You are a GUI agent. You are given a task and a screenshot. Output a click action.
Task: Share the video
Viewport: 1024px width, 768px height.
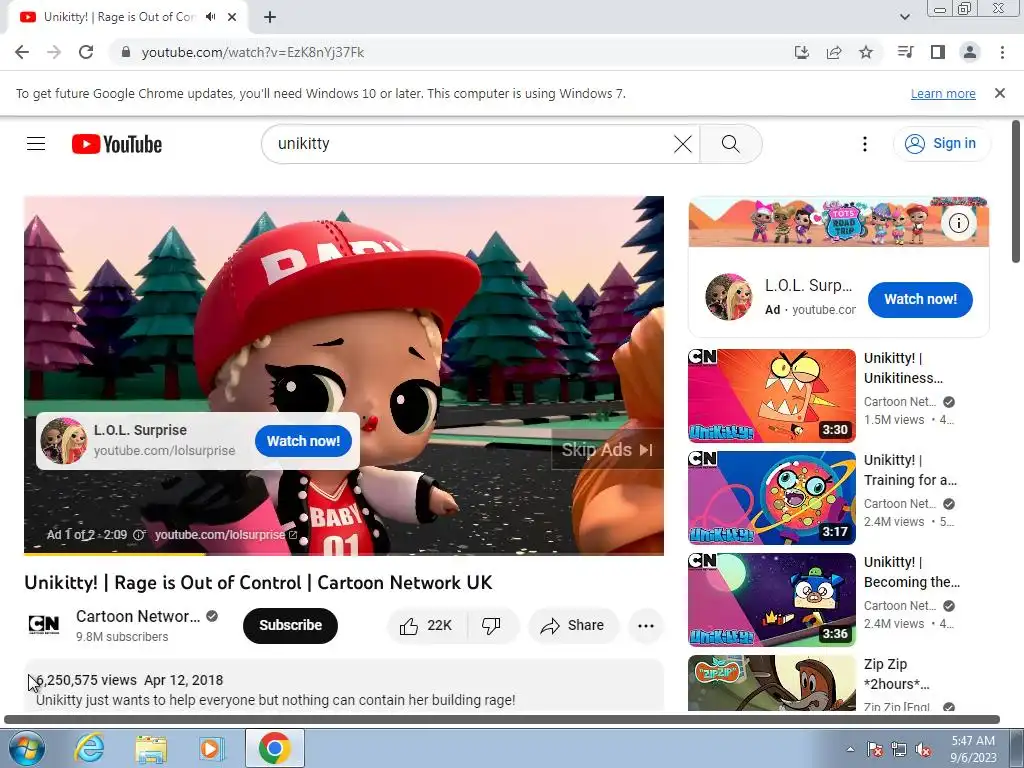pyautogui.click(x=573, y=626)
